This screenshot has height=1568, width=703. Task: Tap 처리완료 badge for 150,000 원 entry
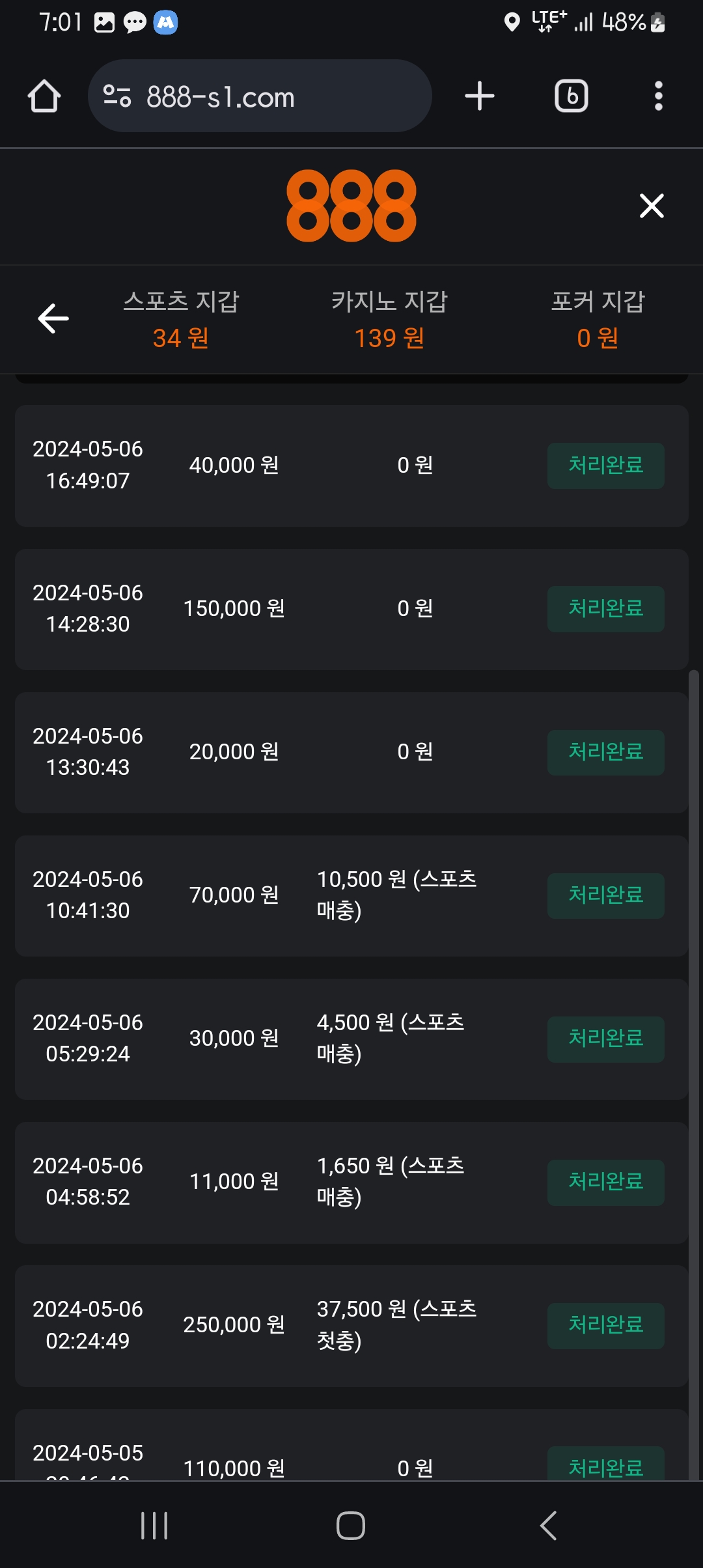[605, 609]
